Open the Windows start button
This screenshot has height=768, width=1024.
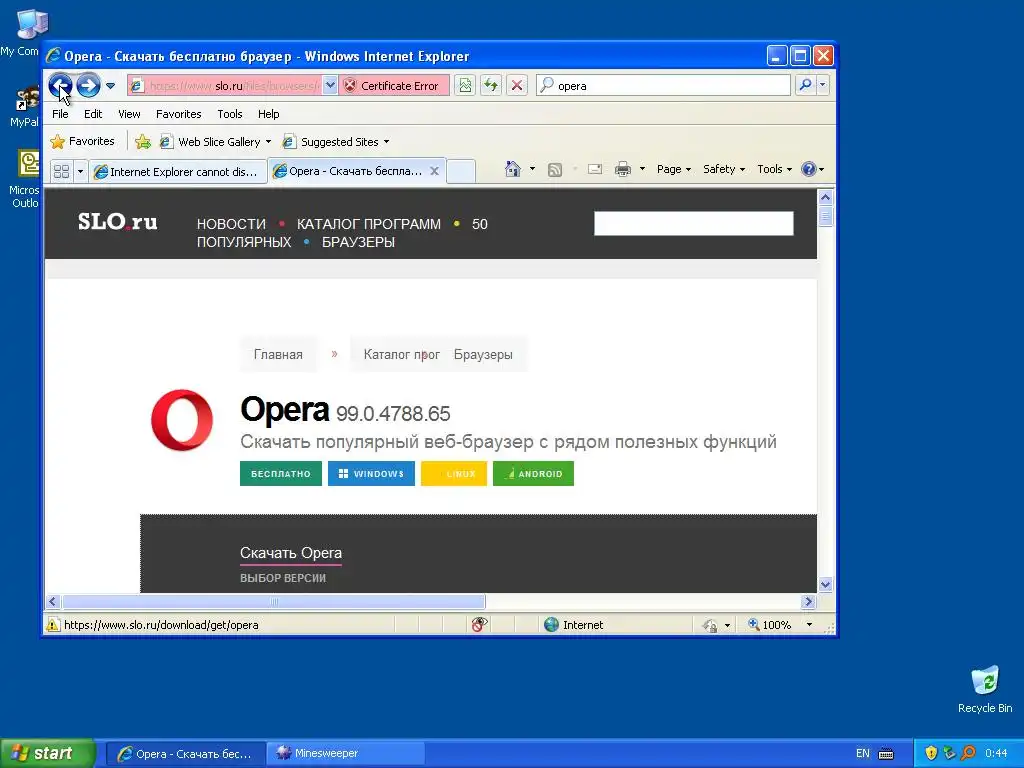pyautogui.click(x=48, y=753)
